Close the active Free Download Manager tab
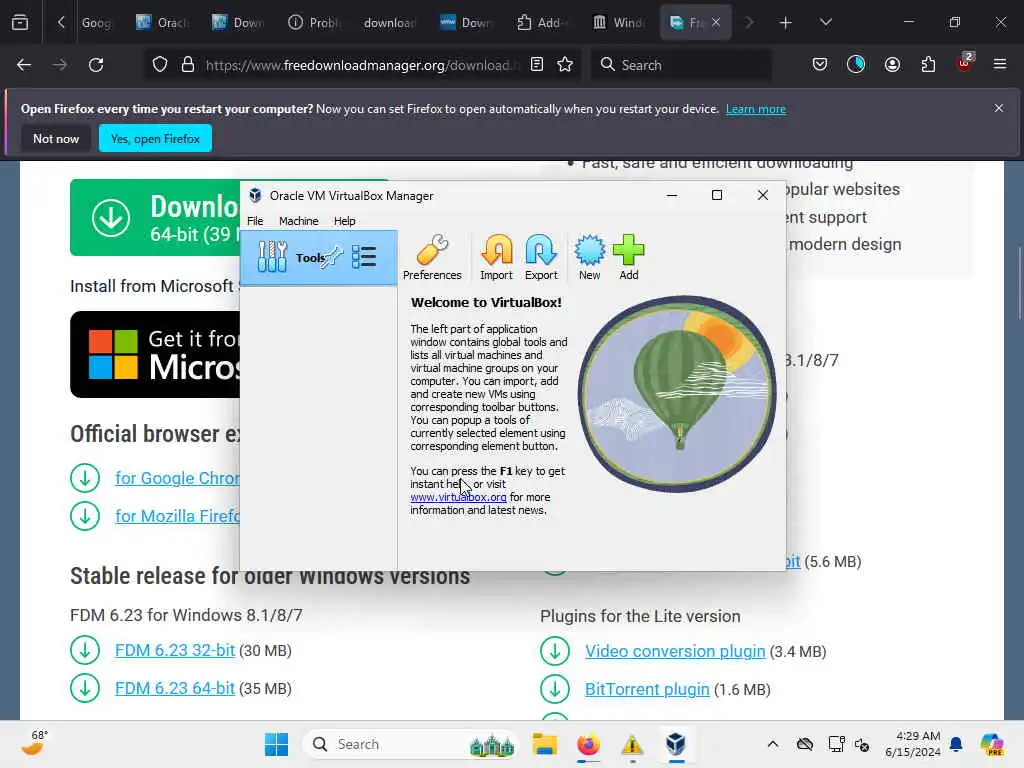 716,23
